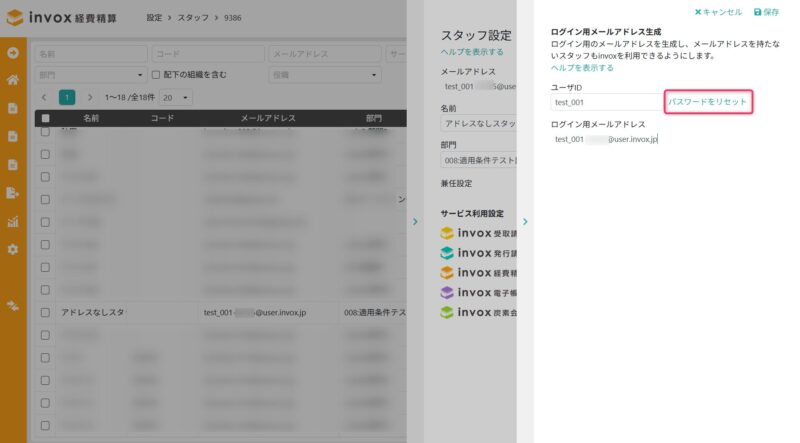The height and width of the screenshot is (443, 800).
Task: Focus the 名前 search filter field
Action: 91,54
